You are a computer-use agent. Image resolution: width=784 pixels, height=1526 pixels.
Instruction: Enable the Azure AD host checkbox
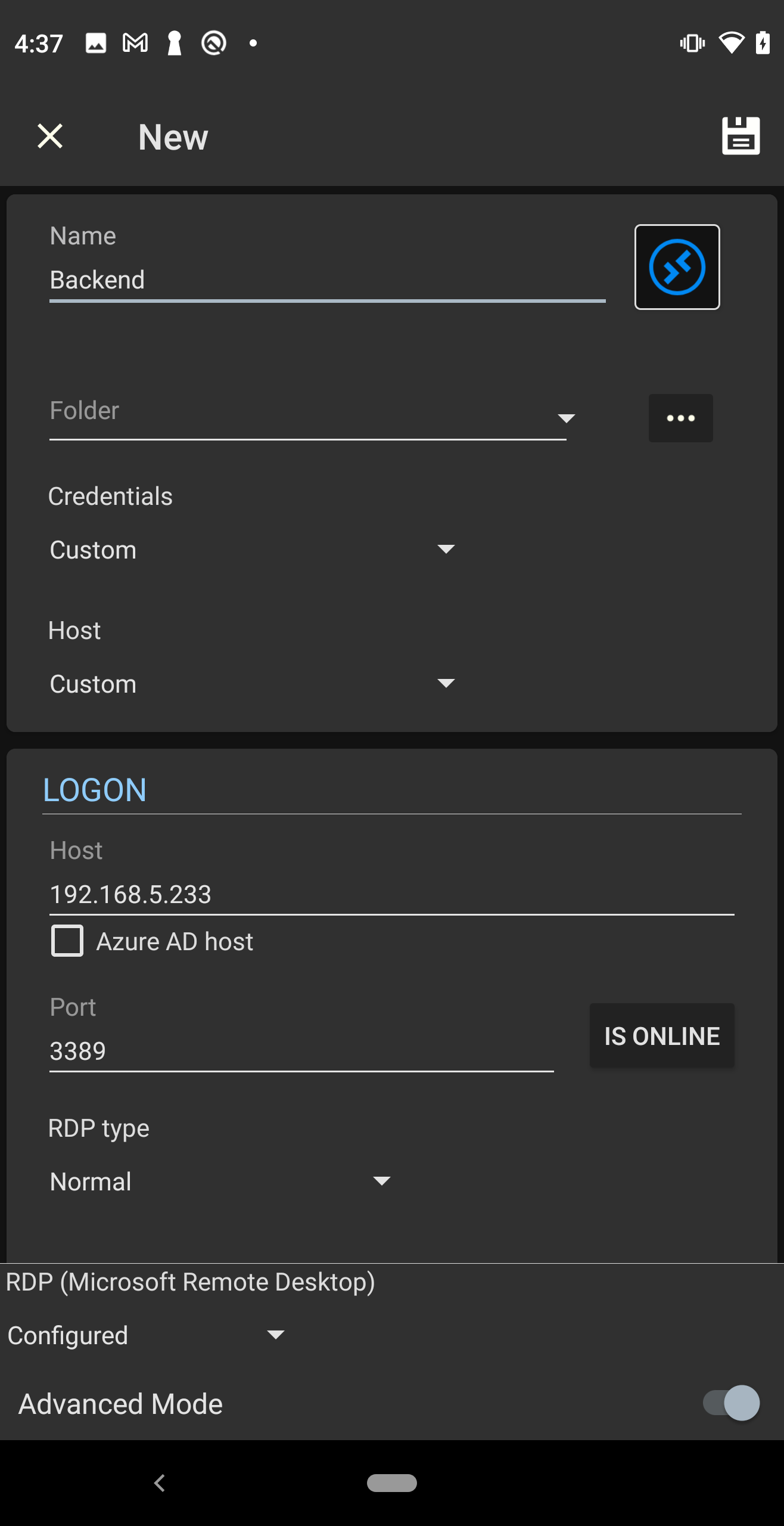pyautogui.click(x=67, y=941)
